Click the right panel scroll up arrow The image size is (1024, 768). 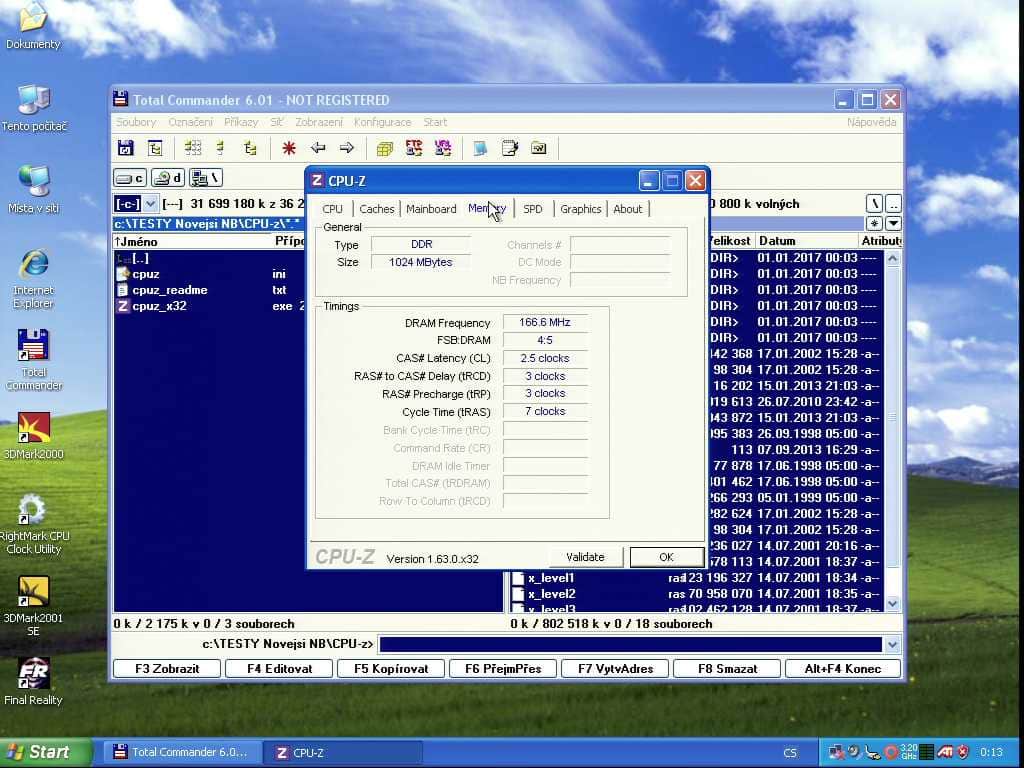[x=893, y=258]
